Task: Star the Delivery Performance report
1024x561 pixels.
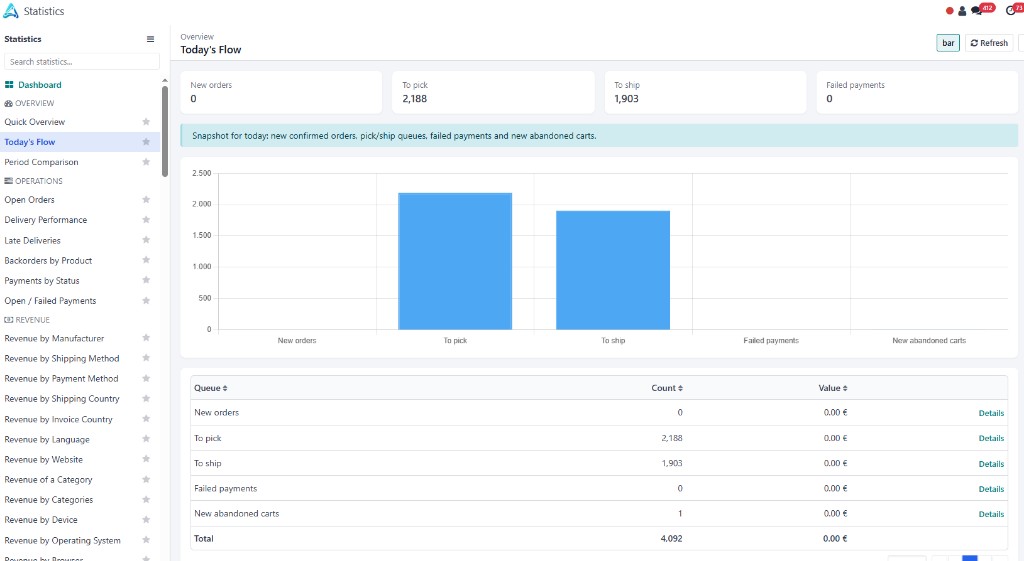Action: click(146, 219)
